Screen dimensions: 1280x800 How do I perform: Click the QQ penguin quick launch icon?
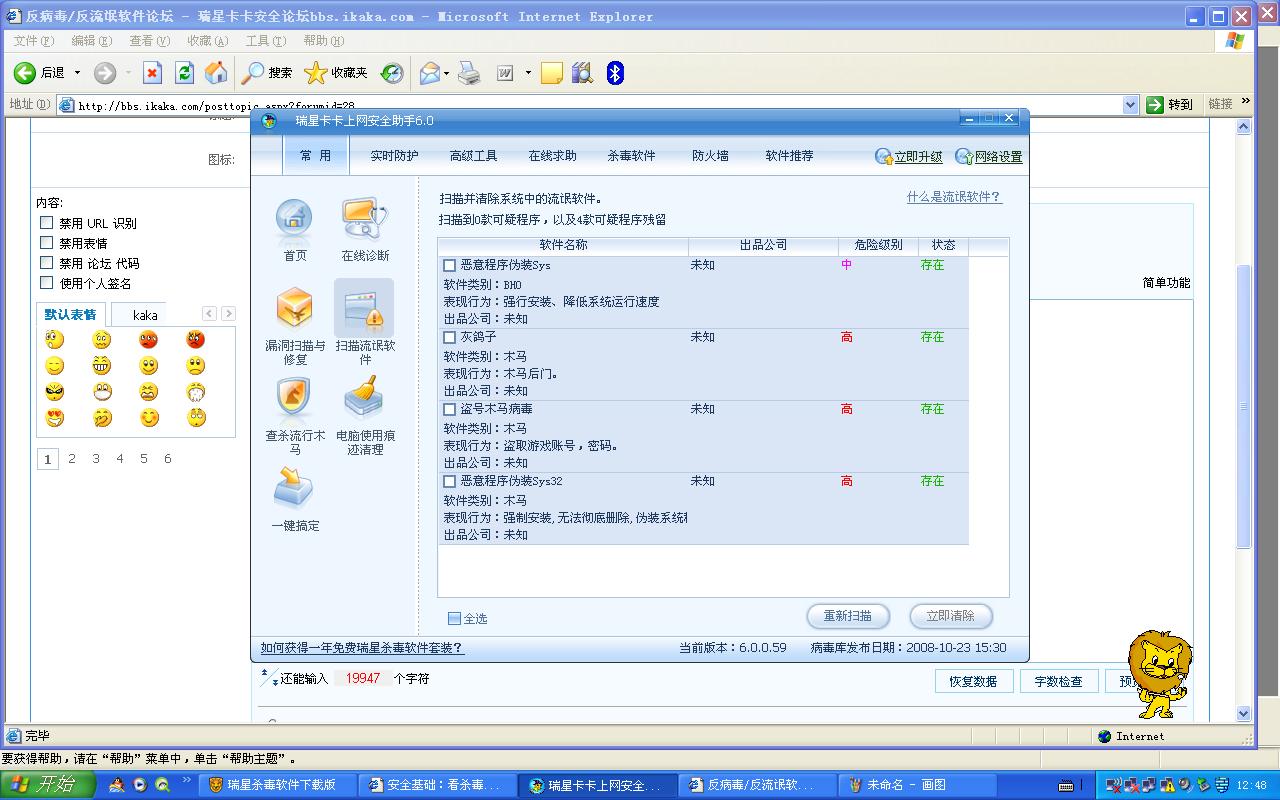pos(117,785)
